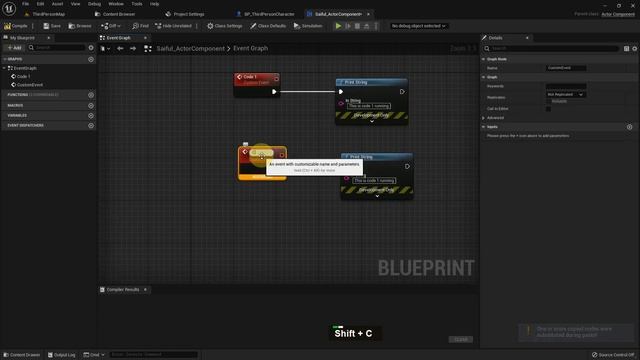640x360 pixels.
Task: Browse to asset in Content Browser
Action: 80,26
